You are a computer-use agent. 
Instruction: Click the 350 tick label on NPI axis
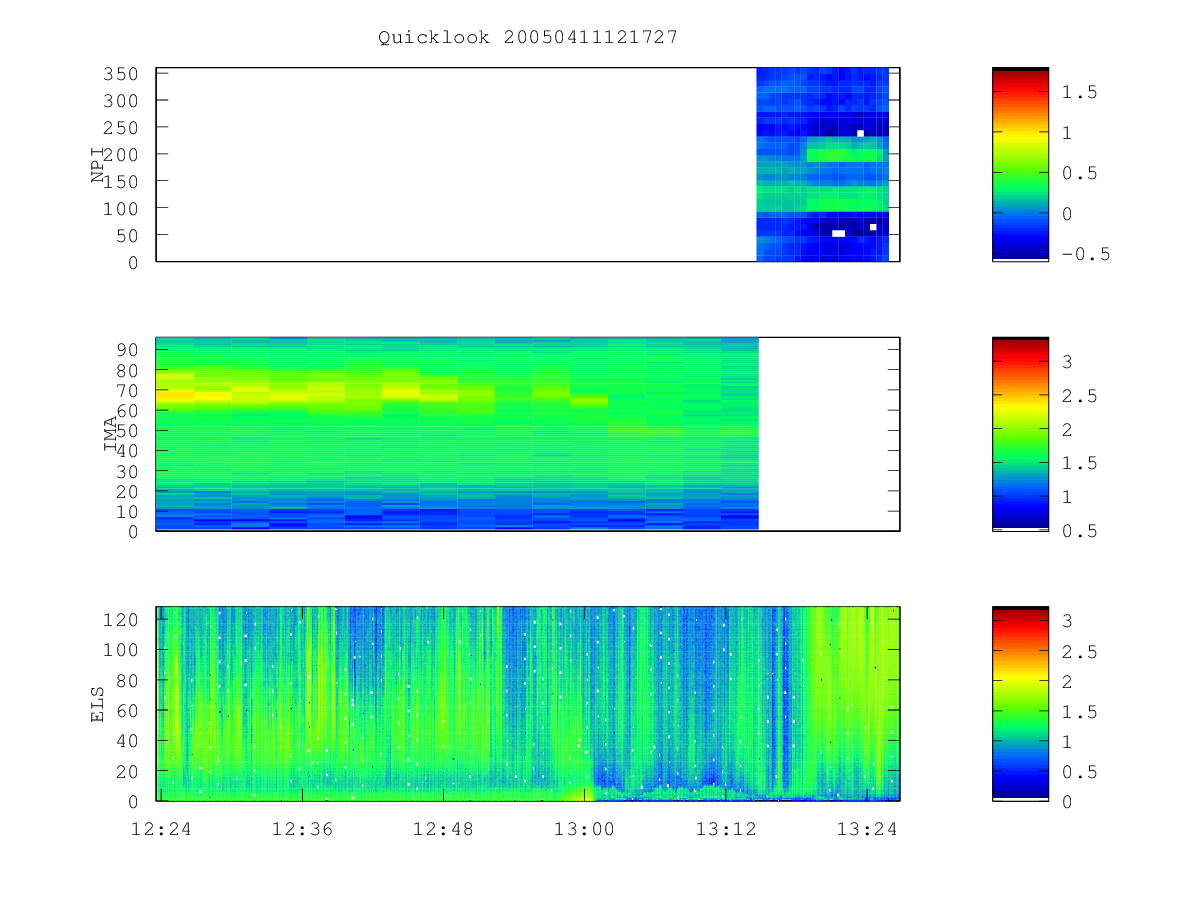[121, 74]
